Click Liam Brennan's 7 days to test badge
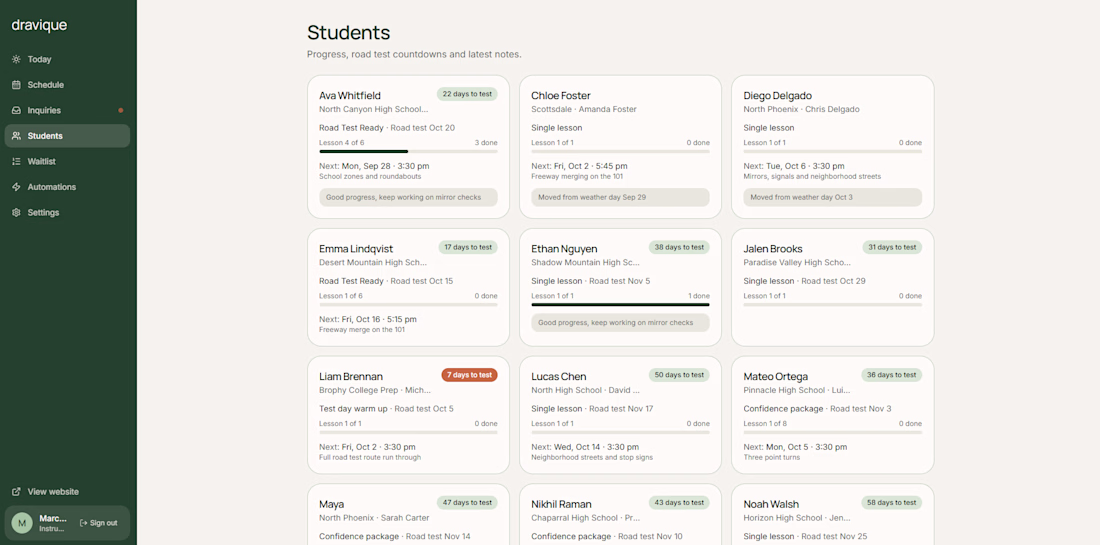The height and width of the screenshot is (545, 1100). (x=469, y=375)
